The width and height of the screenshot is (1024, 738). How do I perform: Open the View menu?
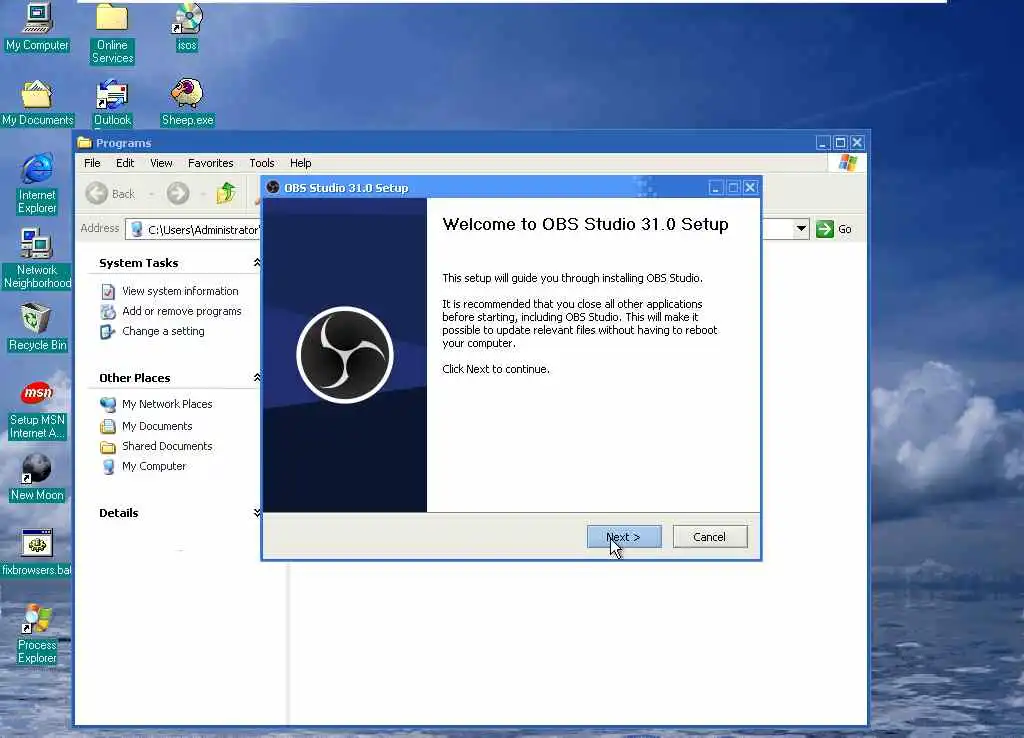click(161, 163)
